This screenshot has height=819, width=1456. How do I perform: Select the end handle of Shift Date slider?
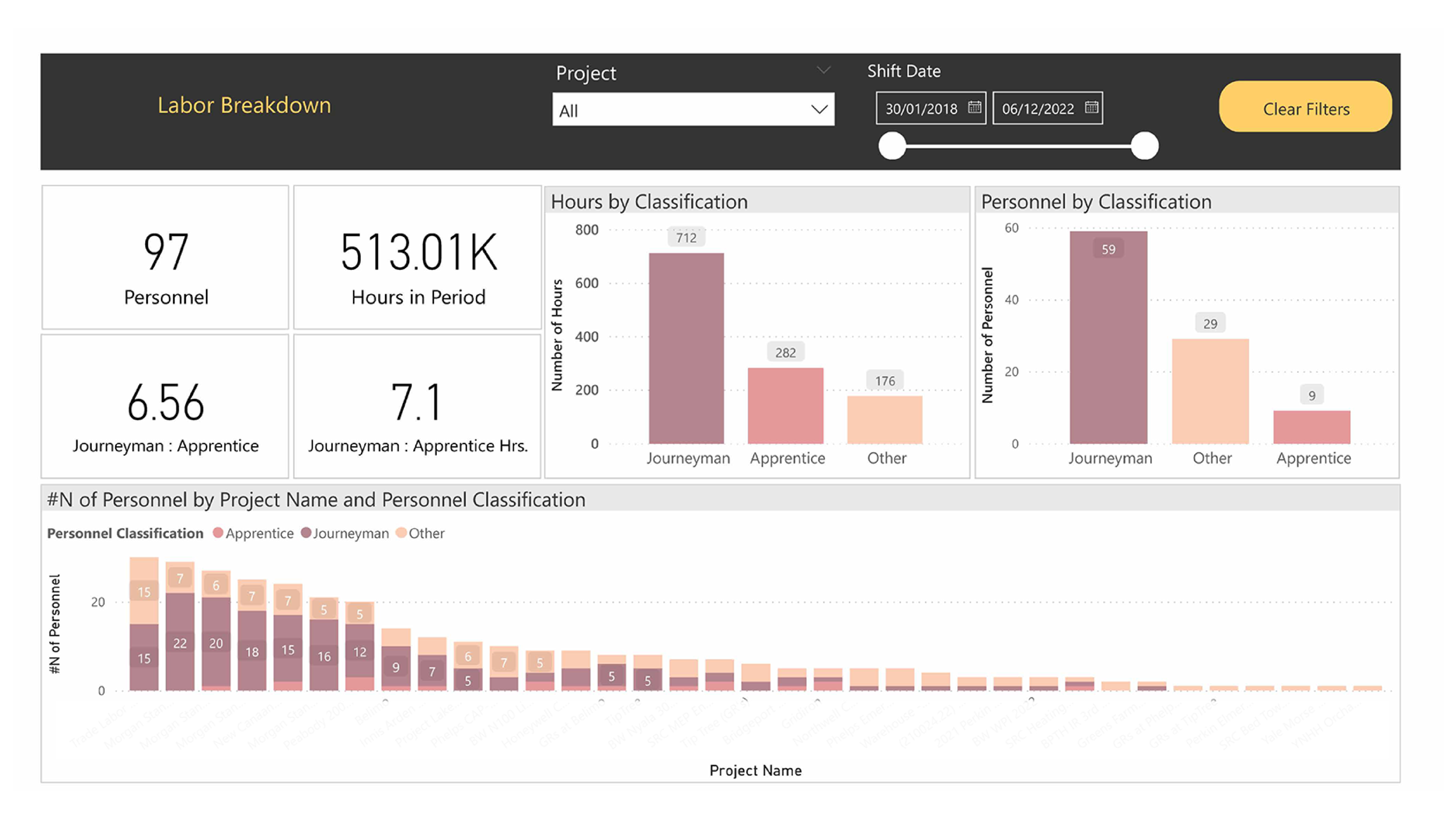(x=1145, y=146)
